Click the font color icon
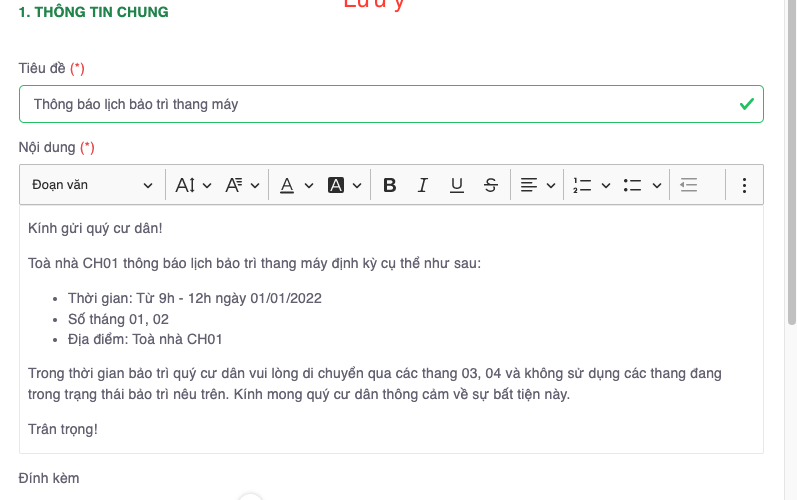This screenshot has width=797, height=500. 287,185
